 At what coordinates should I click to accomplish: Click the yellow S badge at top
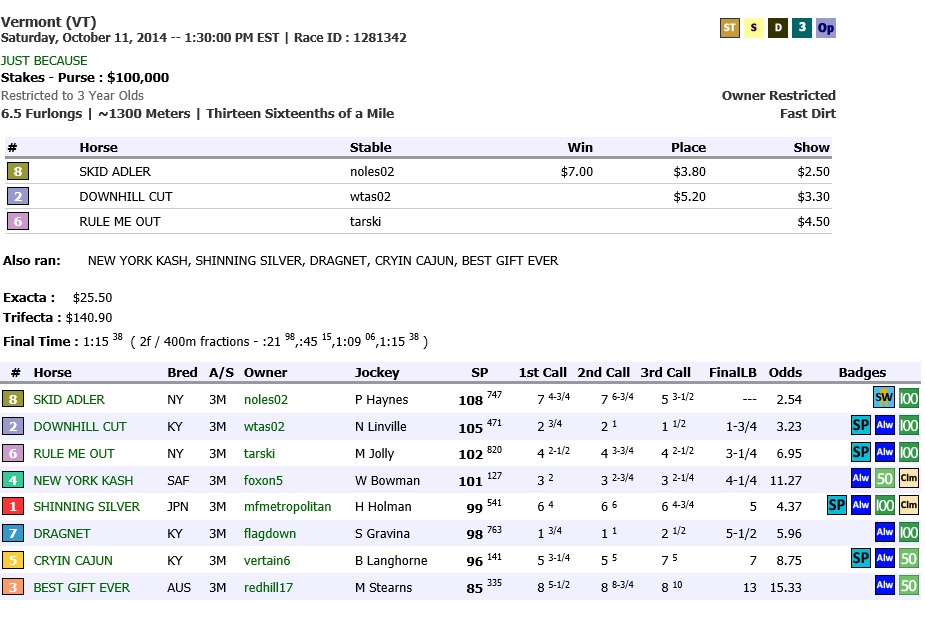tap(754, 28)
